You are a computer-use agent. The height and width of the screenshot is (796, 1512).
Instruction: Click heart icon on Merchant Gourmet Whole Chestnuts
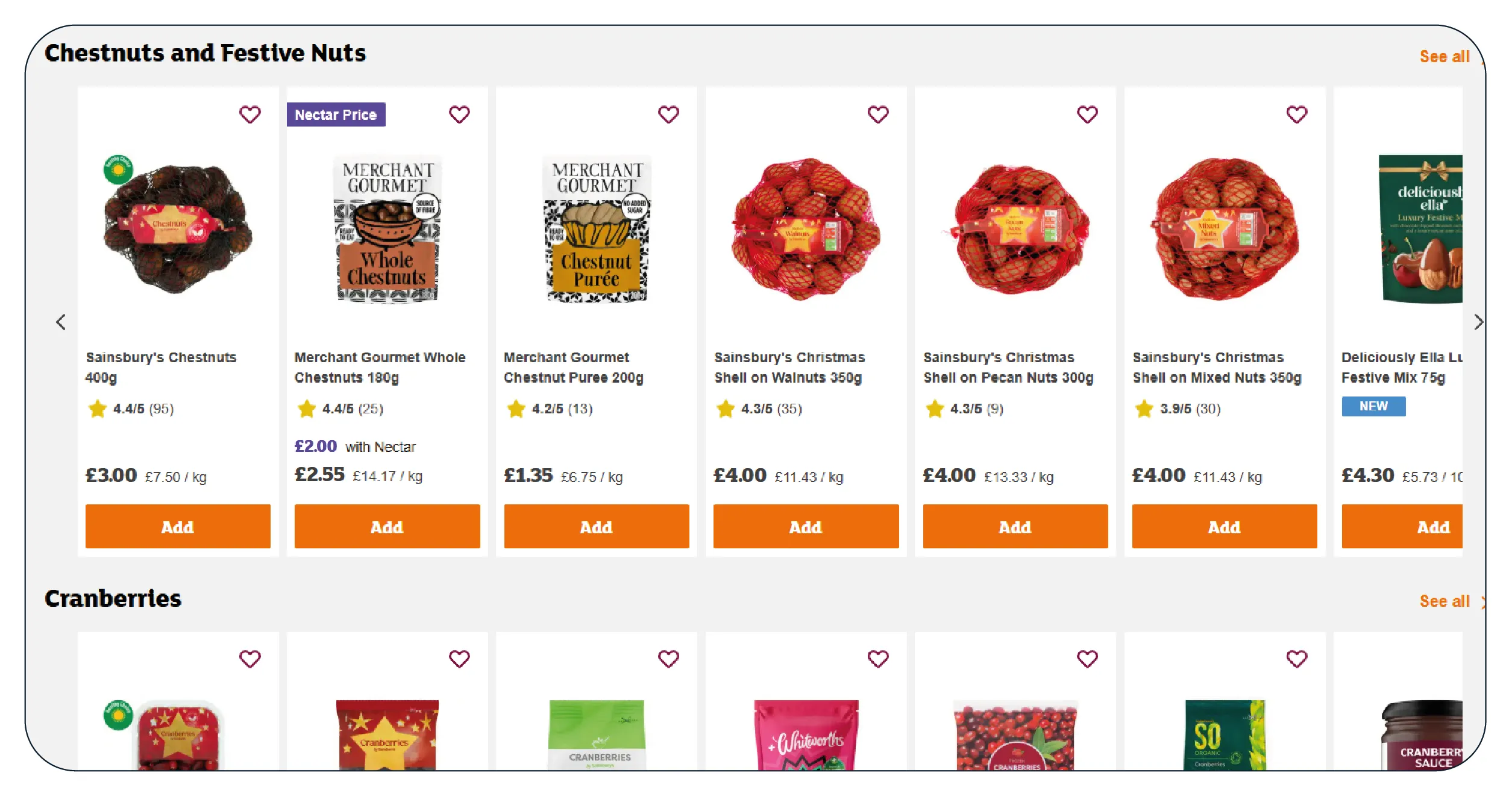click(459, 114)
